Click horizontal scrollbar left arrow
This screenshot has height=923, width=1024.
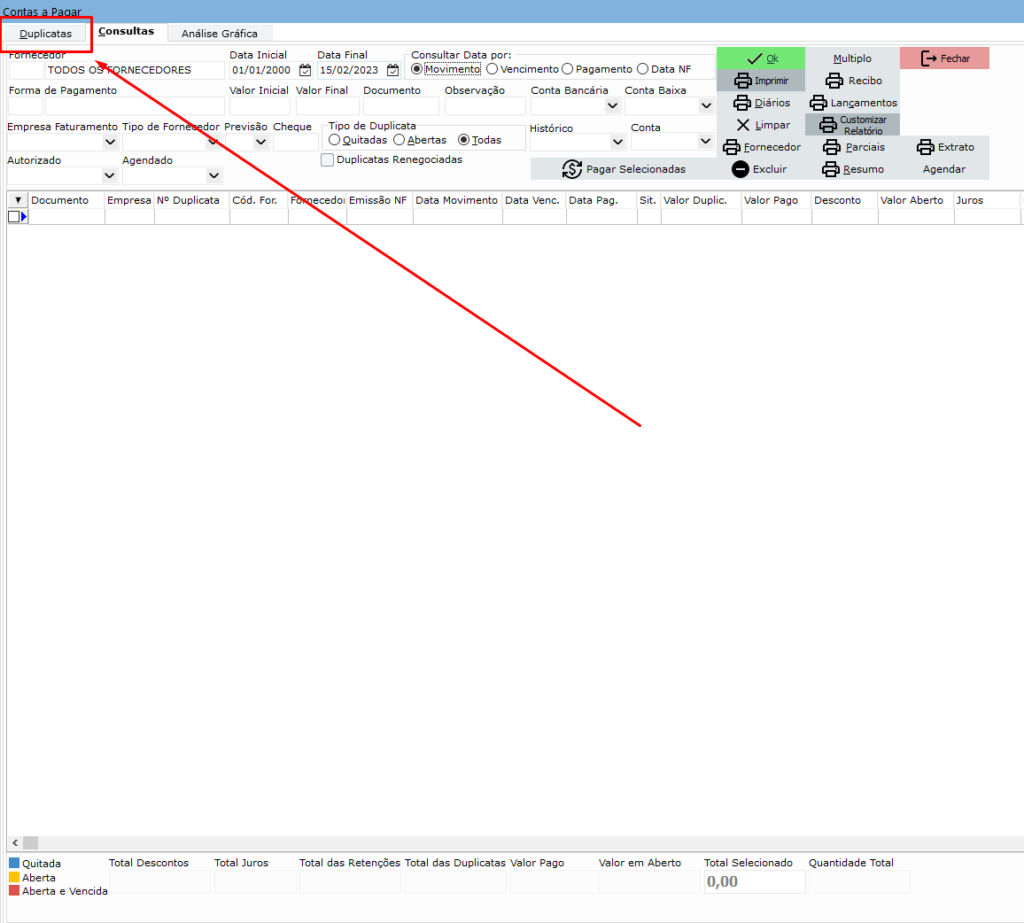(x=15, y=843)
